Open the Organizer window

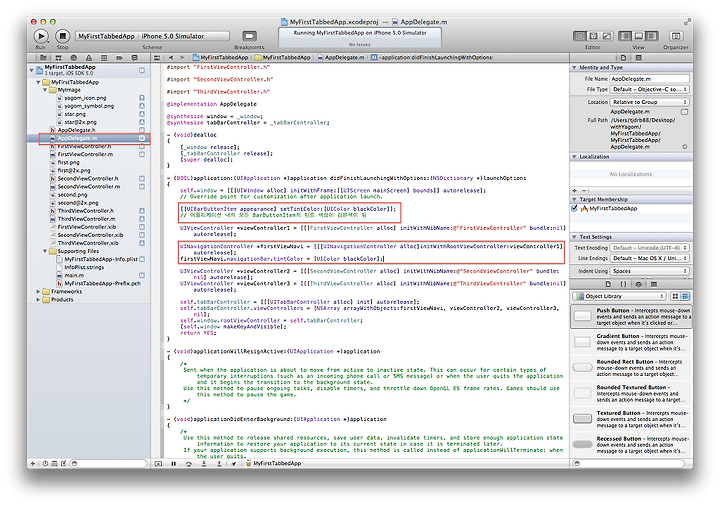coord(675,36)
